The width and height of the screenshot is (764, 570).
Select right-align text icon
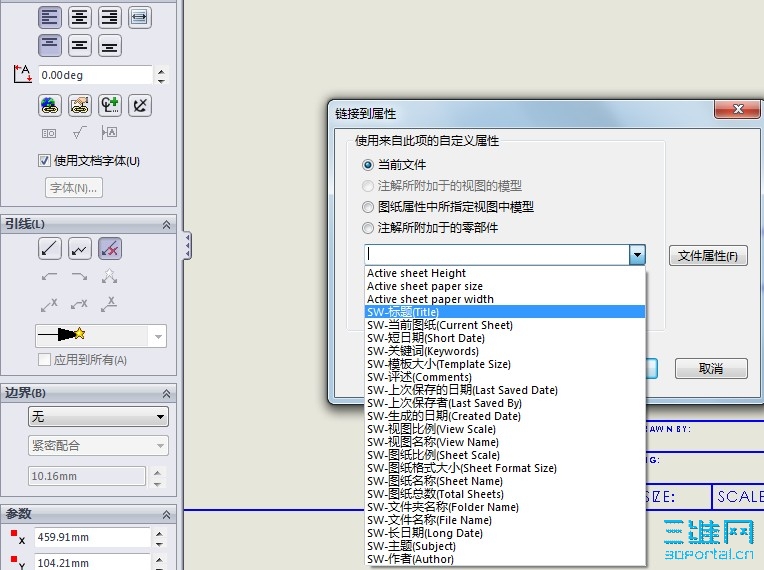[x=110, y=18]
